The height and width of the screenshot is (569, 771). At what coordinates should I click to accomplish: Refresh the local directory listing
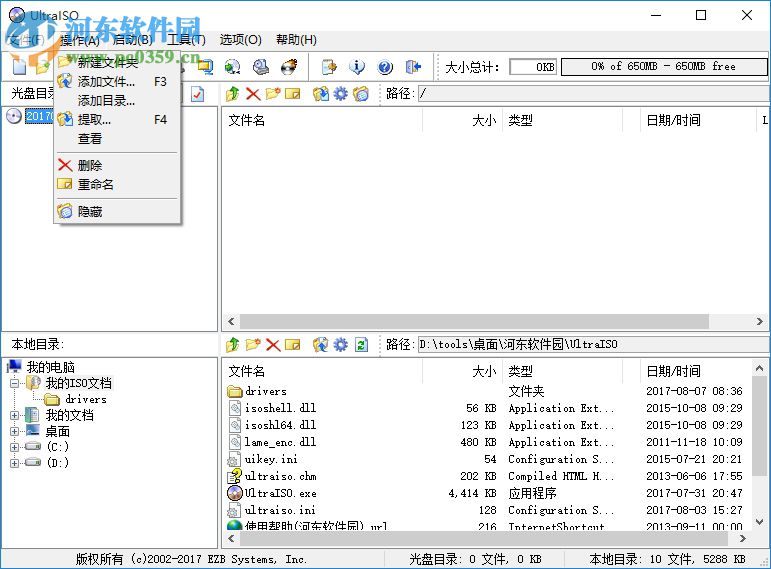361,345
